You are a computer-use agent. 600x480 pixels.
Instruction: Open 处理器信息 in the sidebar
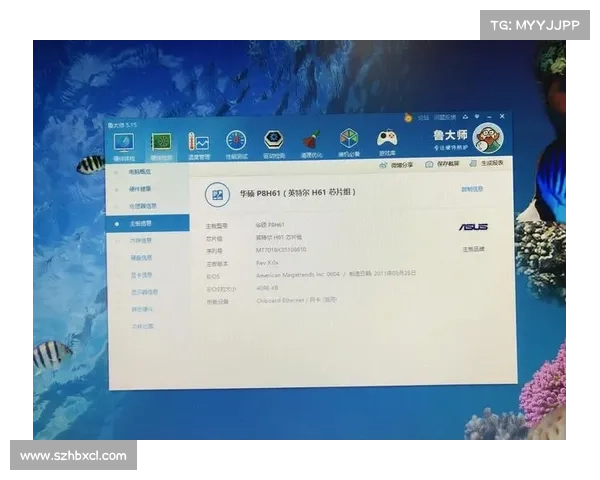coord(141,206)
